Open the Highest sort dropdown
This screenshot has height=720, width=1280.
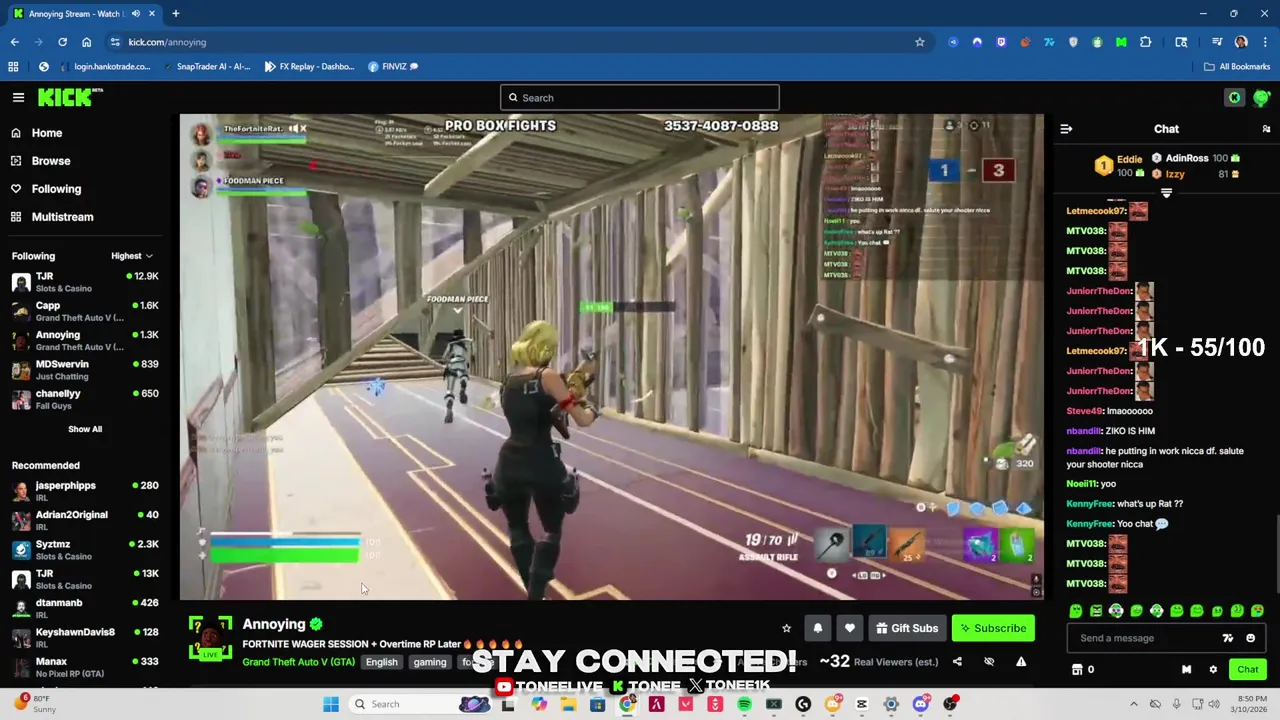coord(132,256)
